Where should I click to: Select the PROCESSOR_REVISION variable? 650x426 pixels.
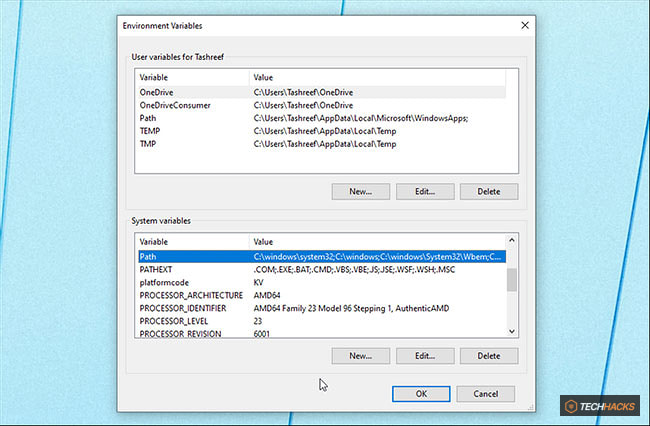tap(322, 333)
